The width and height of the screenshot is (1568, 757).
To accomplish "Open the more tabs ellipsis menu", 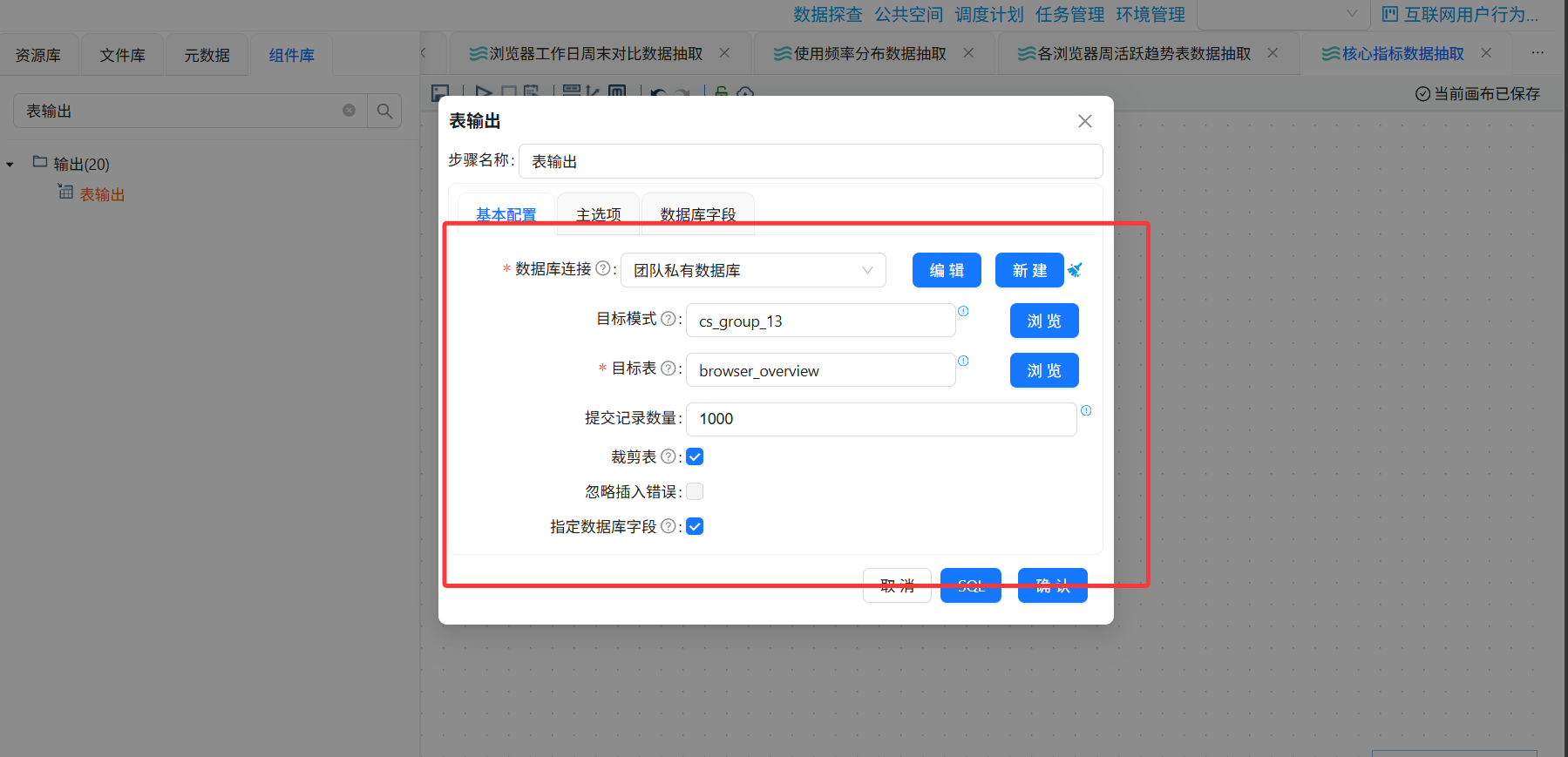I will [1537, 53].
